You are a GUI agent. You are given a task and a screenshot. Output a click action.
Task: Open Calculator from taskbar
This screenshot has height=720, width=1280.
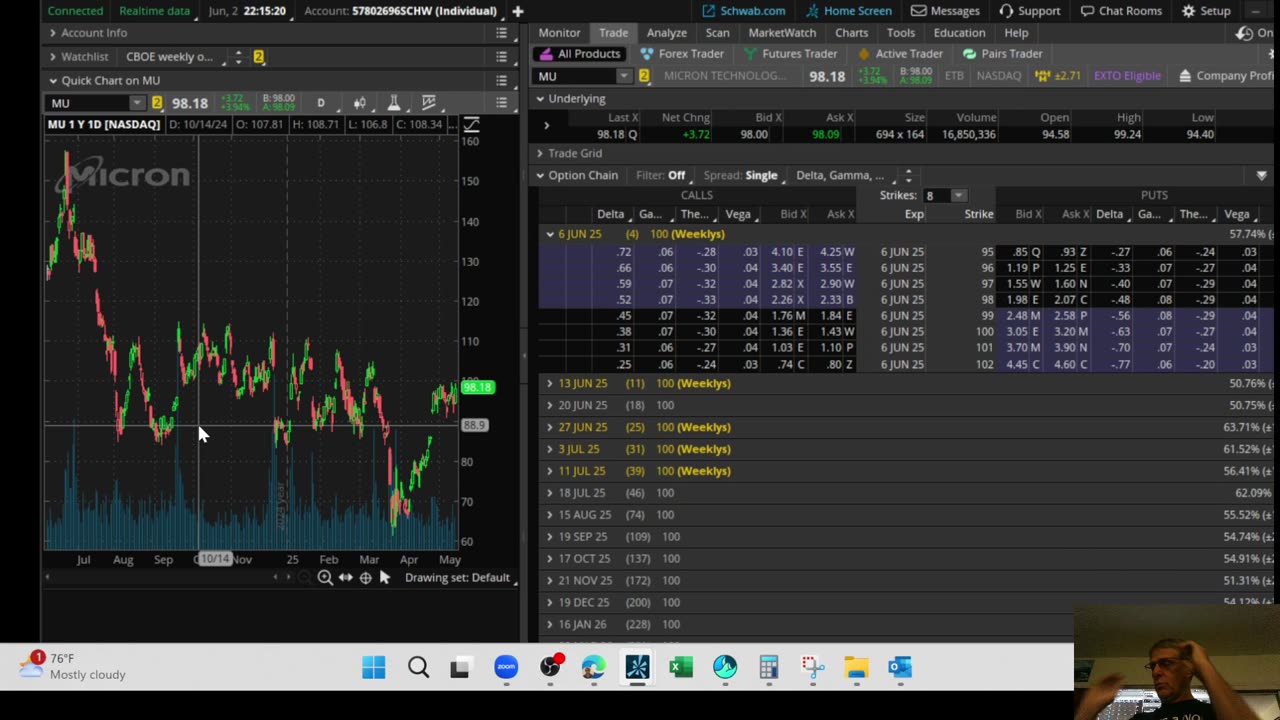click(768, 667)
